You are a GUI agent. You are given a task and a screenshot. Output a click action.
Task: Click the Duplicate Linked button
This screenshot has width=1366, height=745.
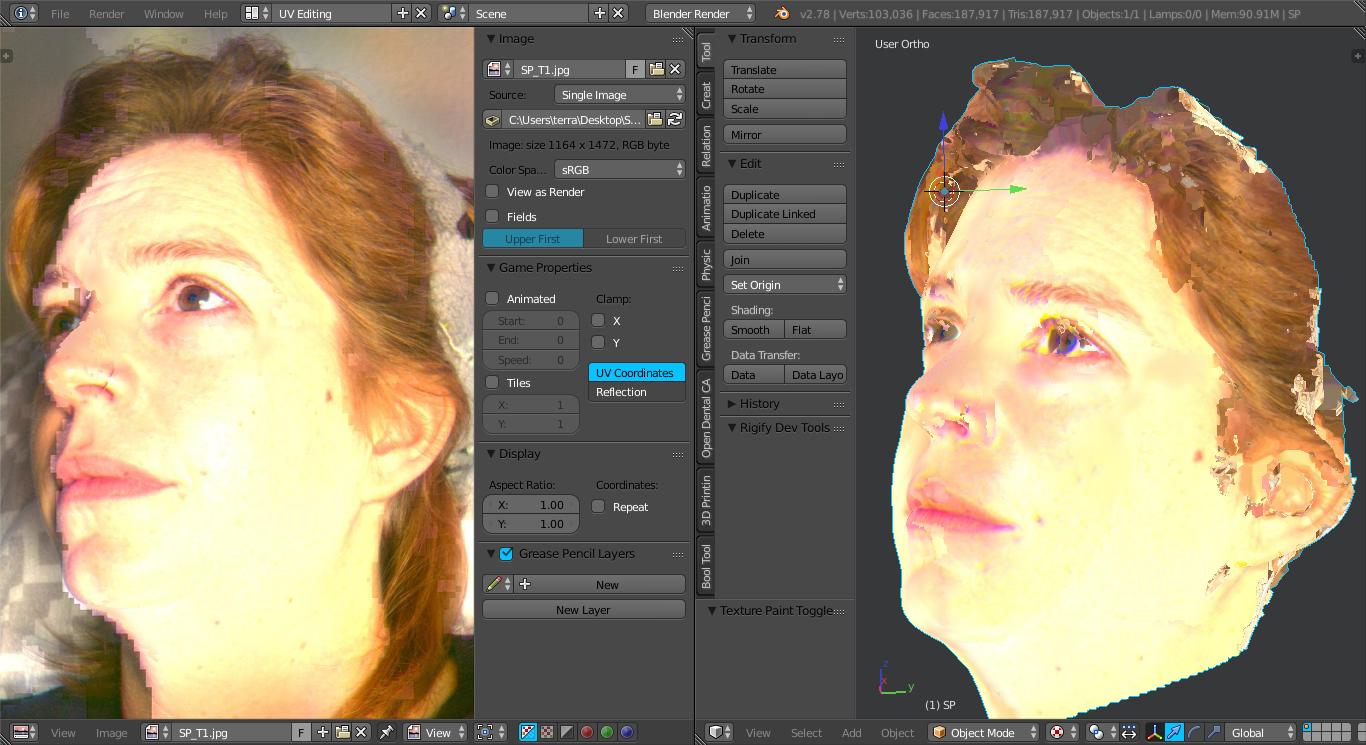coord(785,214)
